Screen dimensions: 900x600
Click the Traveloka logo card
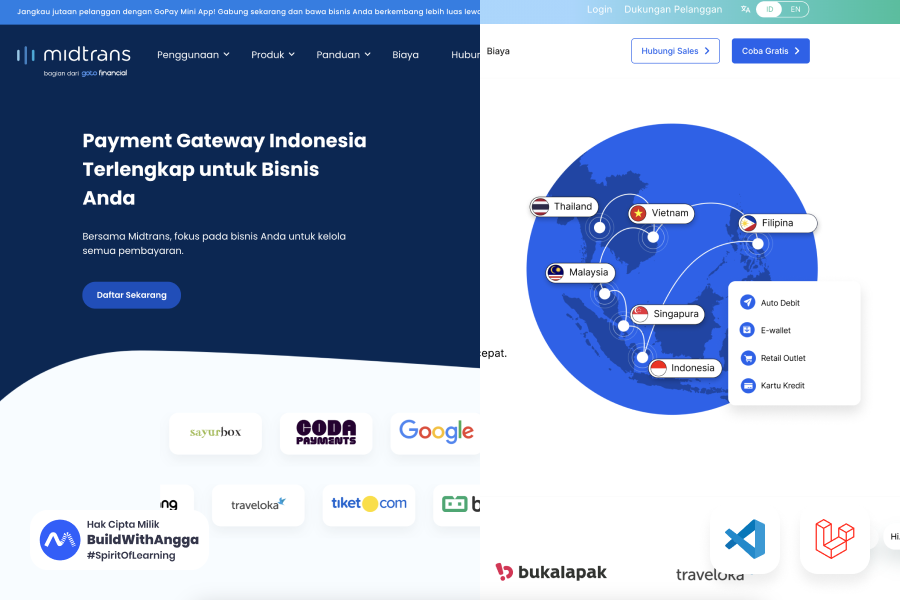click(258, 506)
